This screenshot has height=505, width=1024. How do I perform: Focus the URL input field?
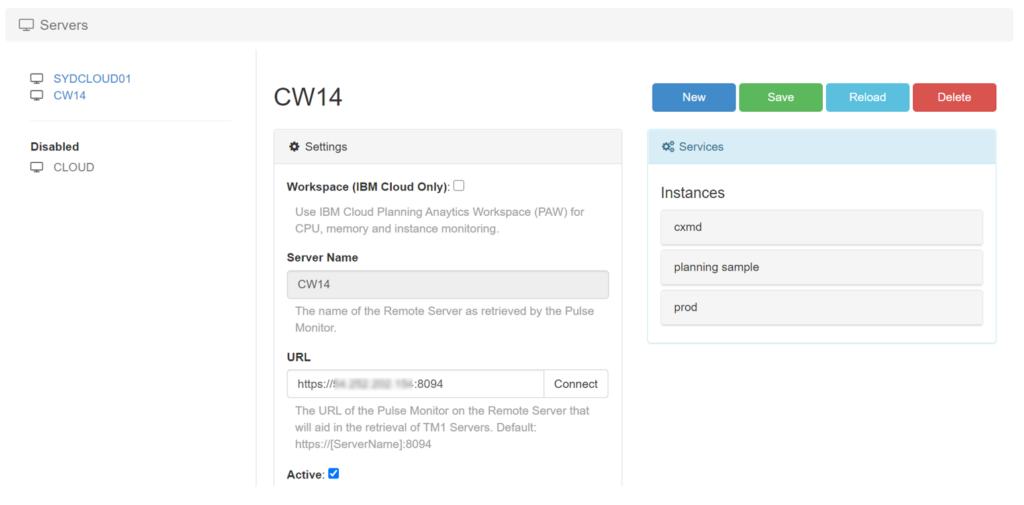(x=415, y=384)
